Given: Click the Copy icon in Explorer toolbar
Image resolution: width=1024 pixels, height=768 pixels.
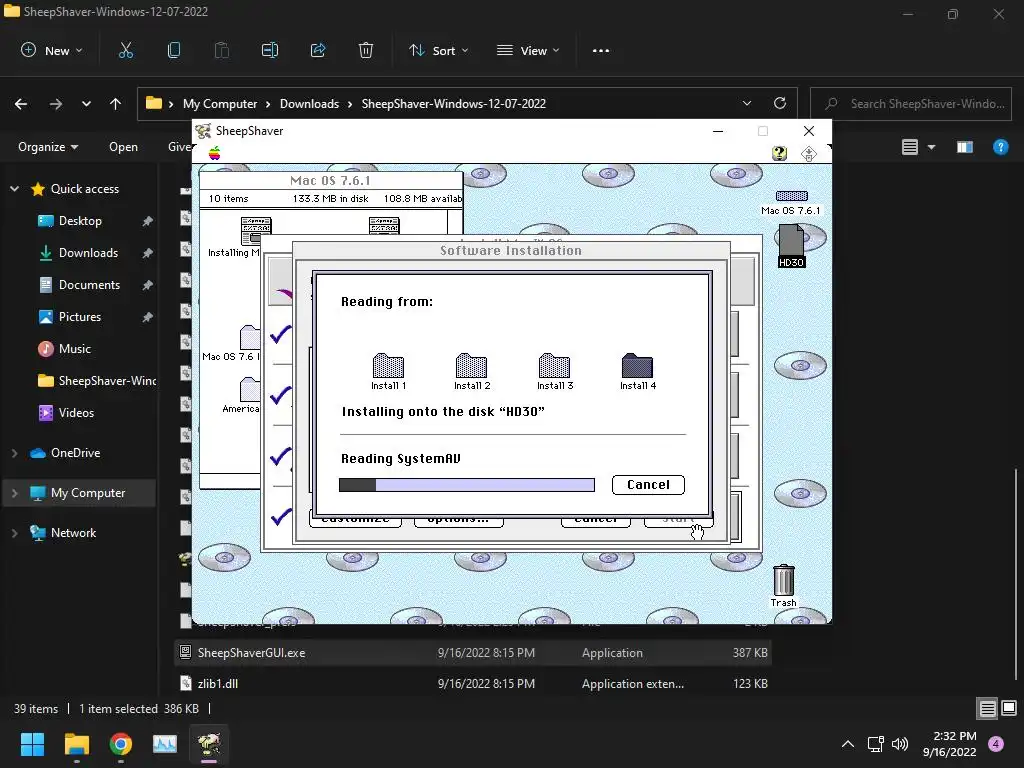Looking at the screenshot, I should coord(174,50).
